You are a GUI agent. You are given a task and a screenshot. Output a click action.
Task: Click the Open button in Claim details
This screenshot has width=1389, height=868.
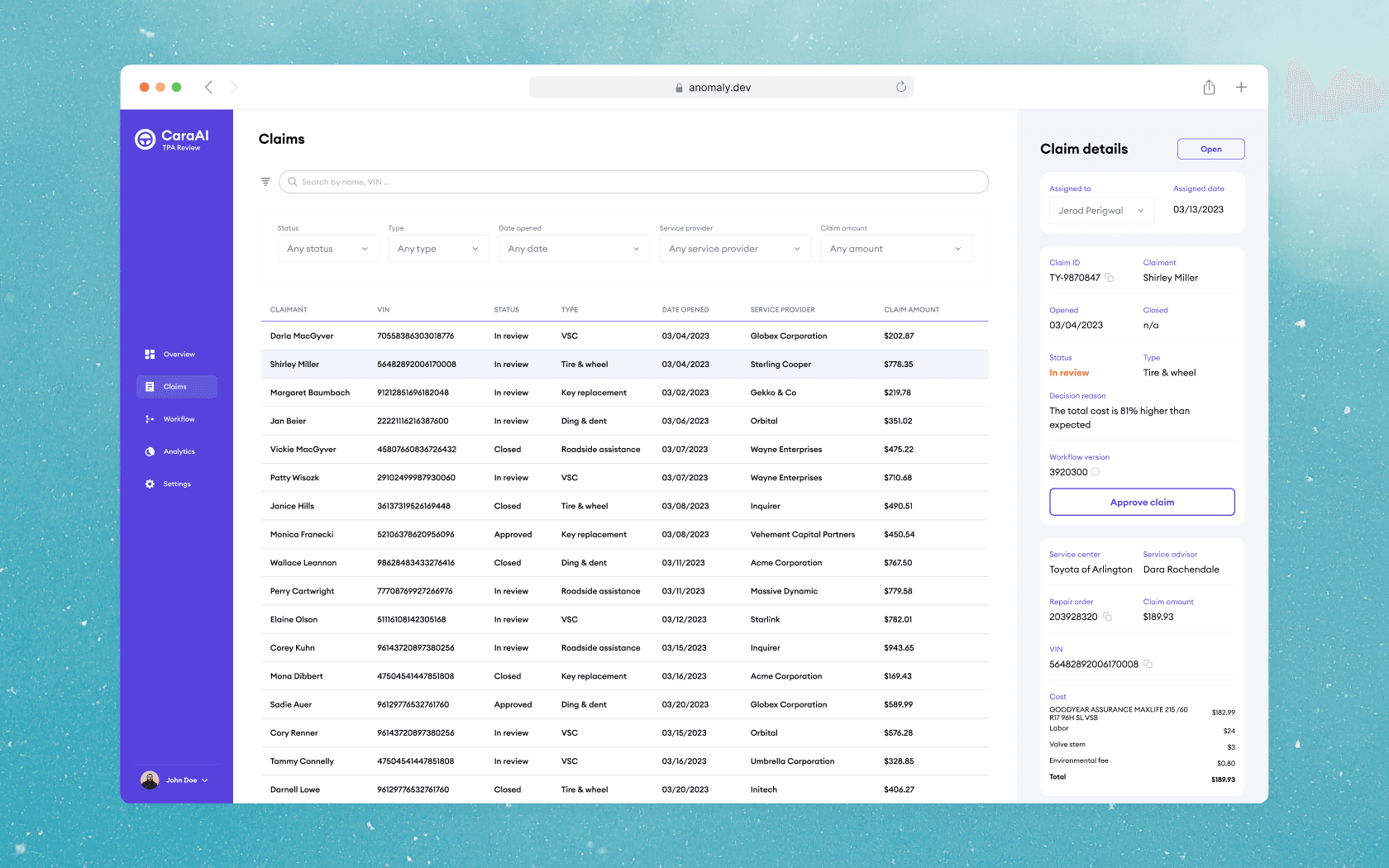(x=1210, y=149)
